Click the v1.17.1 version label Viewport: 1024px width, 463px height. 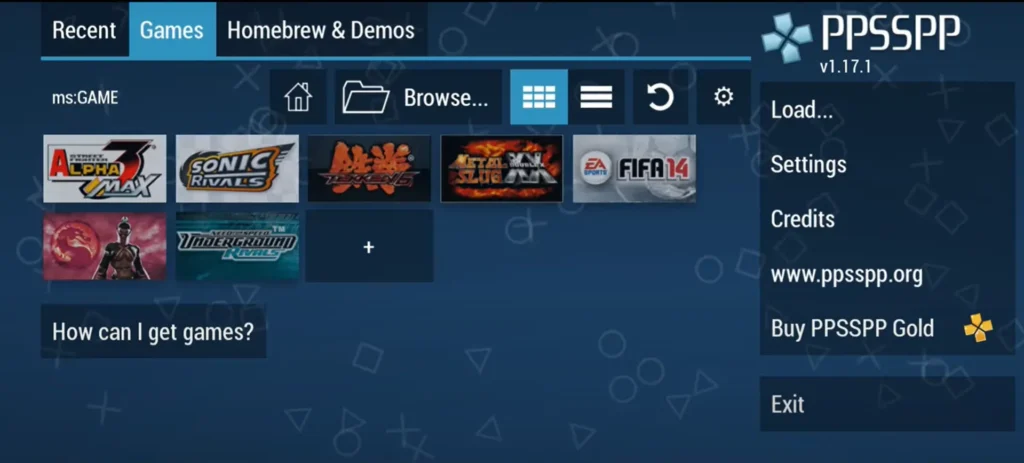(x=846, y=67)
